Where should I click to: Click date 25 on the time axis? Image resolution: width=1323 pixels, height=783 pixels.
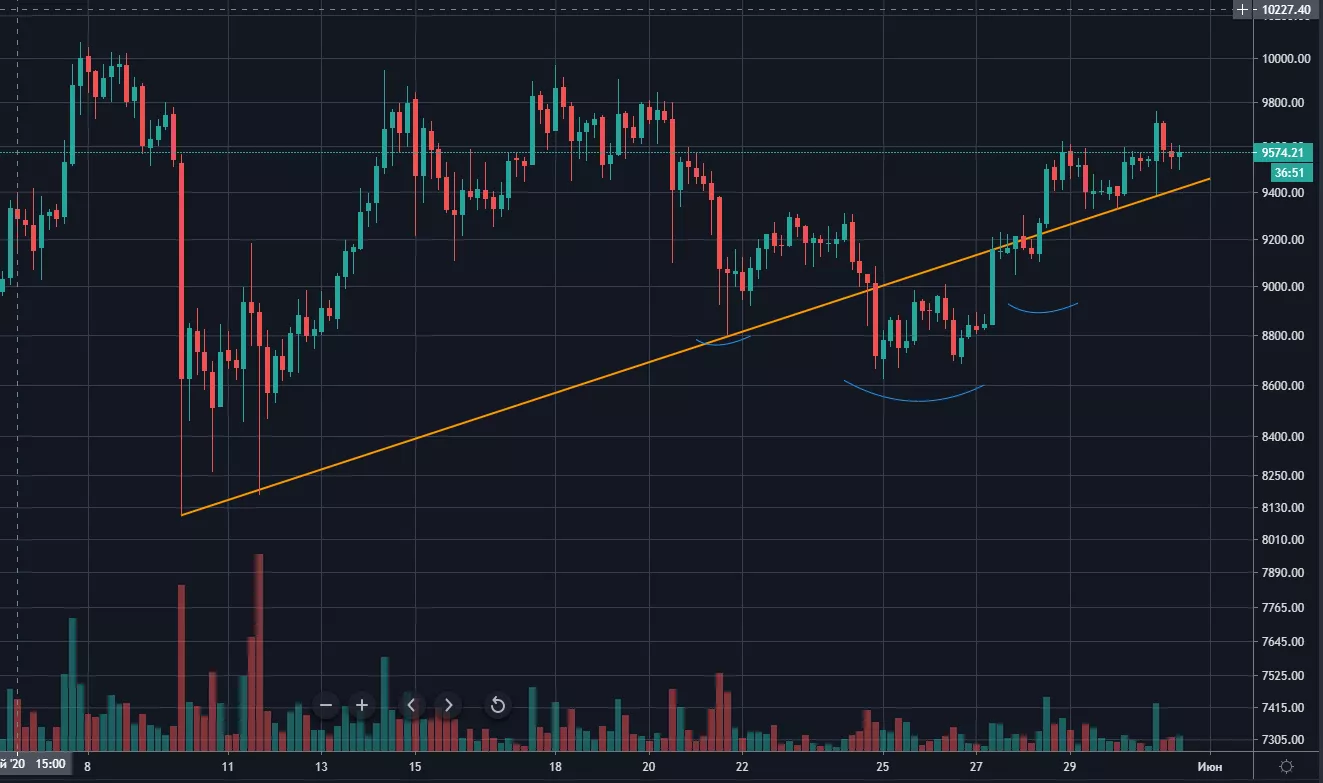(x=882, y=767)
